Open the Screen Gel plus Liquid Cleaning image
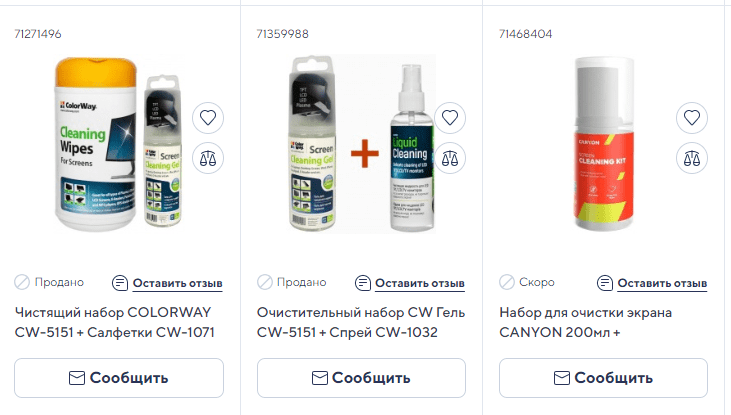The width and height of the screenshot is (731, 415). [362, 144]
